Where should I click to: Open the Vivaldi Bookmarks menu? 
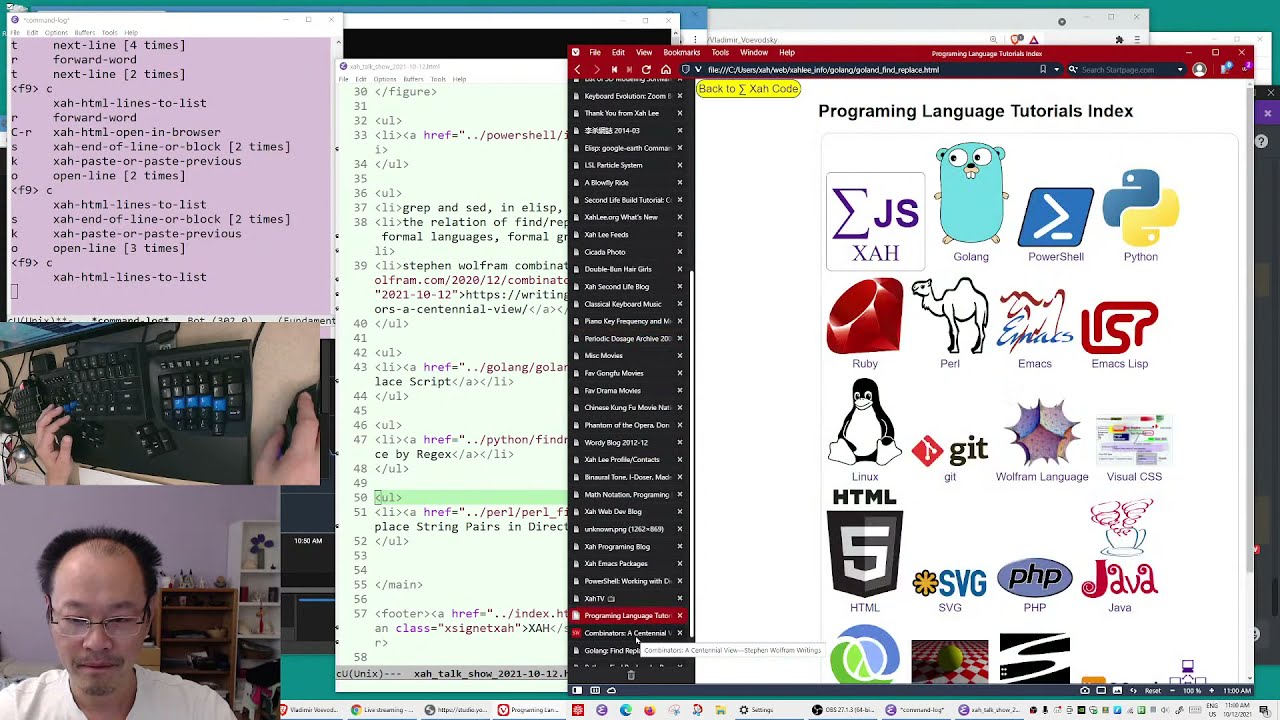coord(682,52)
